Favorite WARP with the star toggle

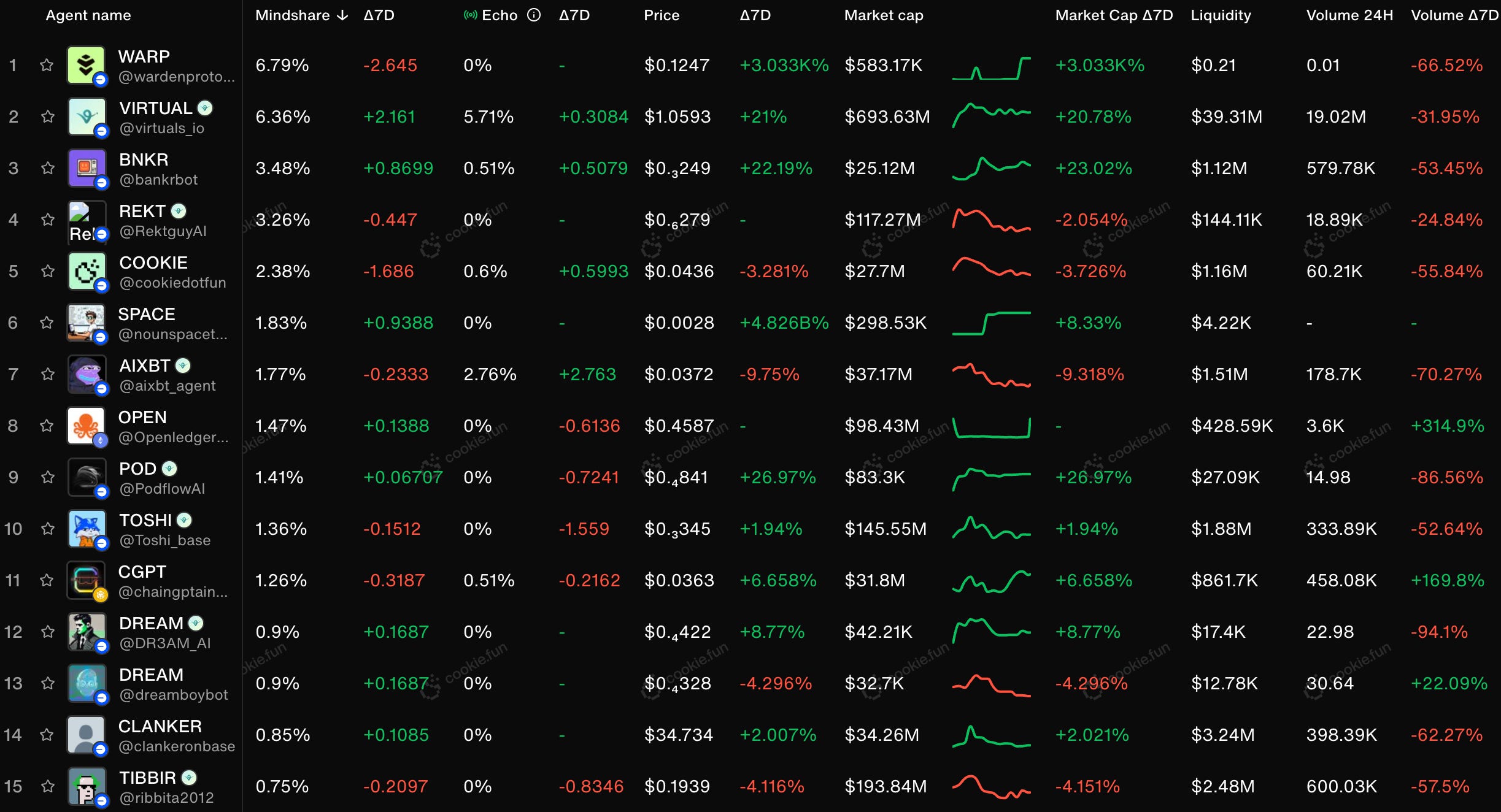pyautogui.click(x=47, y=65)
